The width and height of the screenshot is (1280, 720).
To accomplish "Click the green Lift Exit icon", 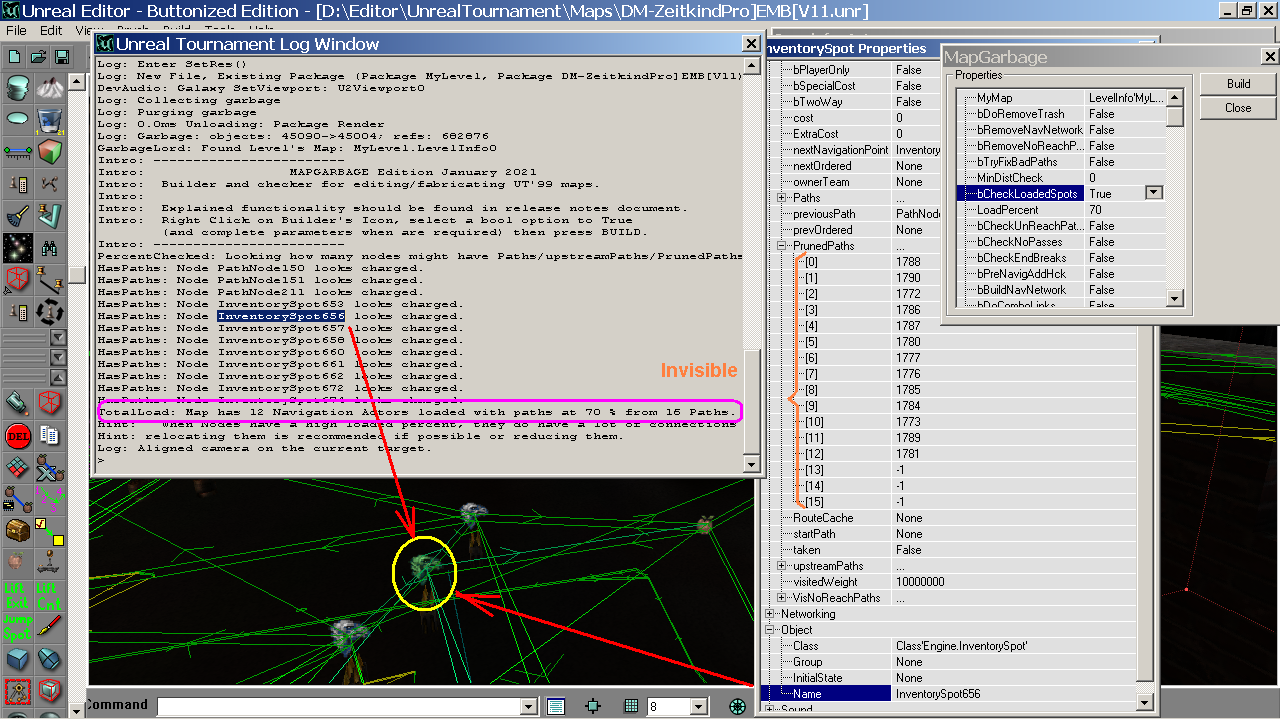I will tap(17, 595).
